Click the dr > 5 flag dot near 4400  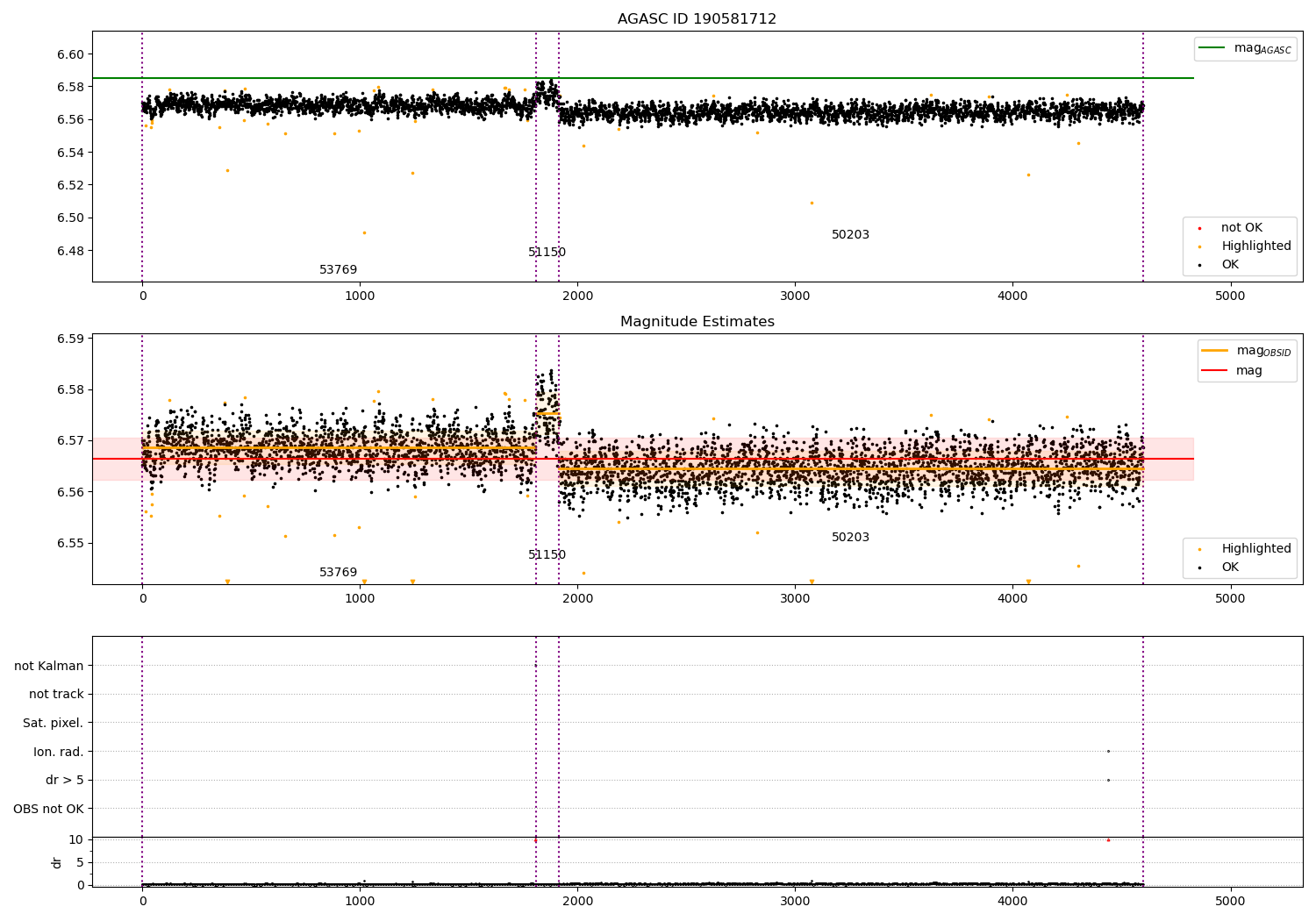coord(1108,780)
